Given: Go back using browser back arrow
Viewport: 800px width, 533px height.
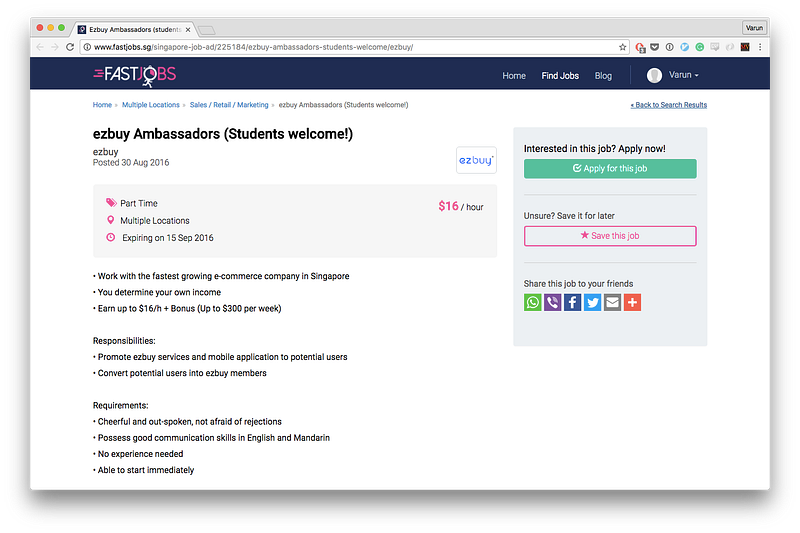Looking at the screenshot, I should pyautogui.click(x=40, y=47).
